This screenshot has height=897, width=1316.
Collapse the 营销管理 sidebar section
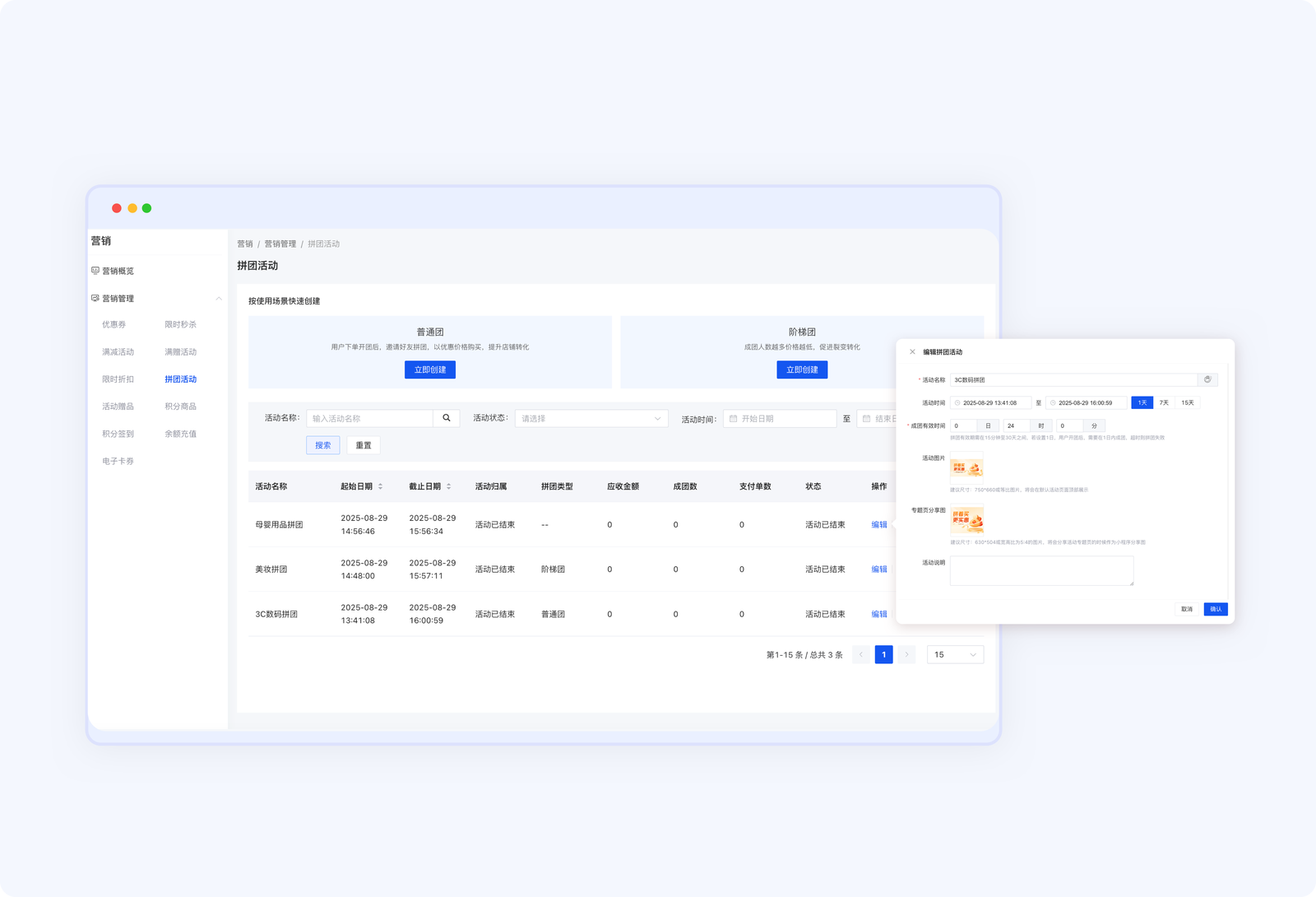[x=219, y=299]
